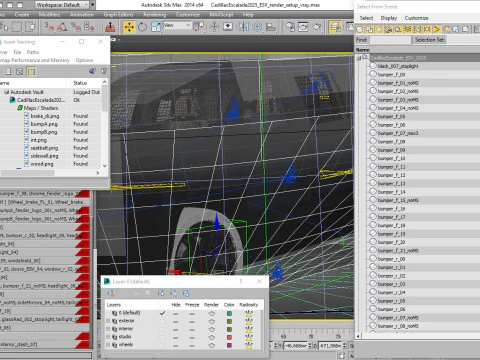Make interior the current layer via its checkbox
The height and width of the screenshot is (360, 480).
coord(162,329)
